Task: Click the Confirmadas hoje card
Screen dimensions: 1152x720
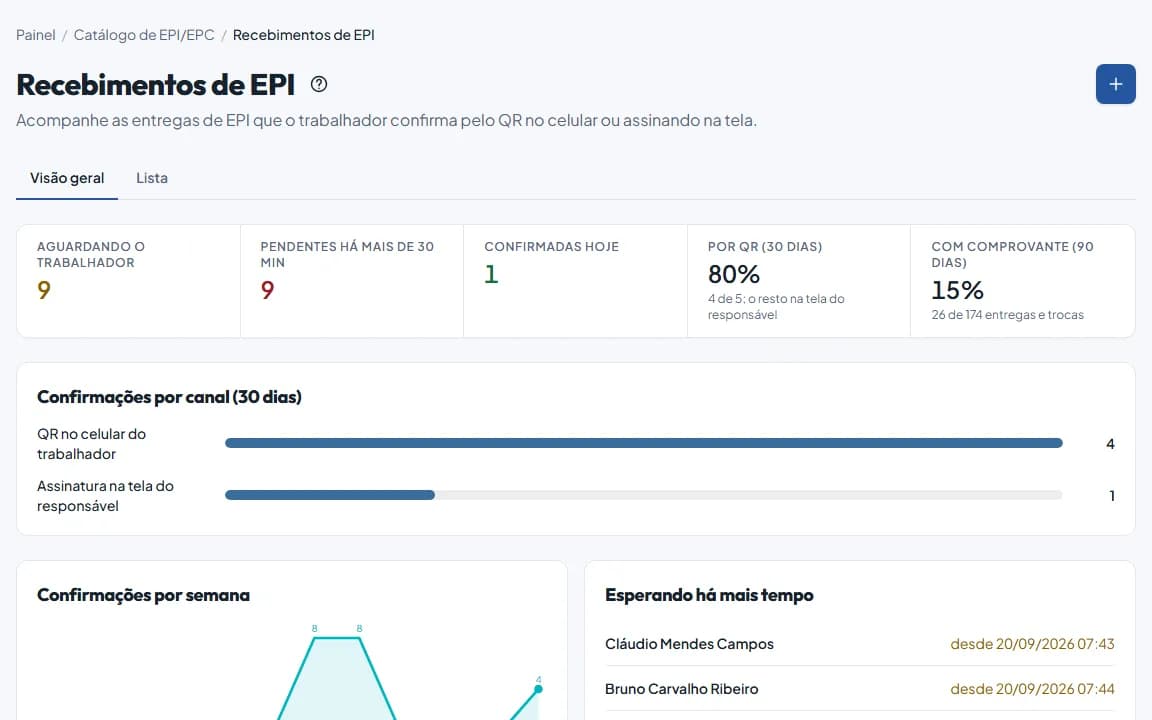Action: (575, 281)
